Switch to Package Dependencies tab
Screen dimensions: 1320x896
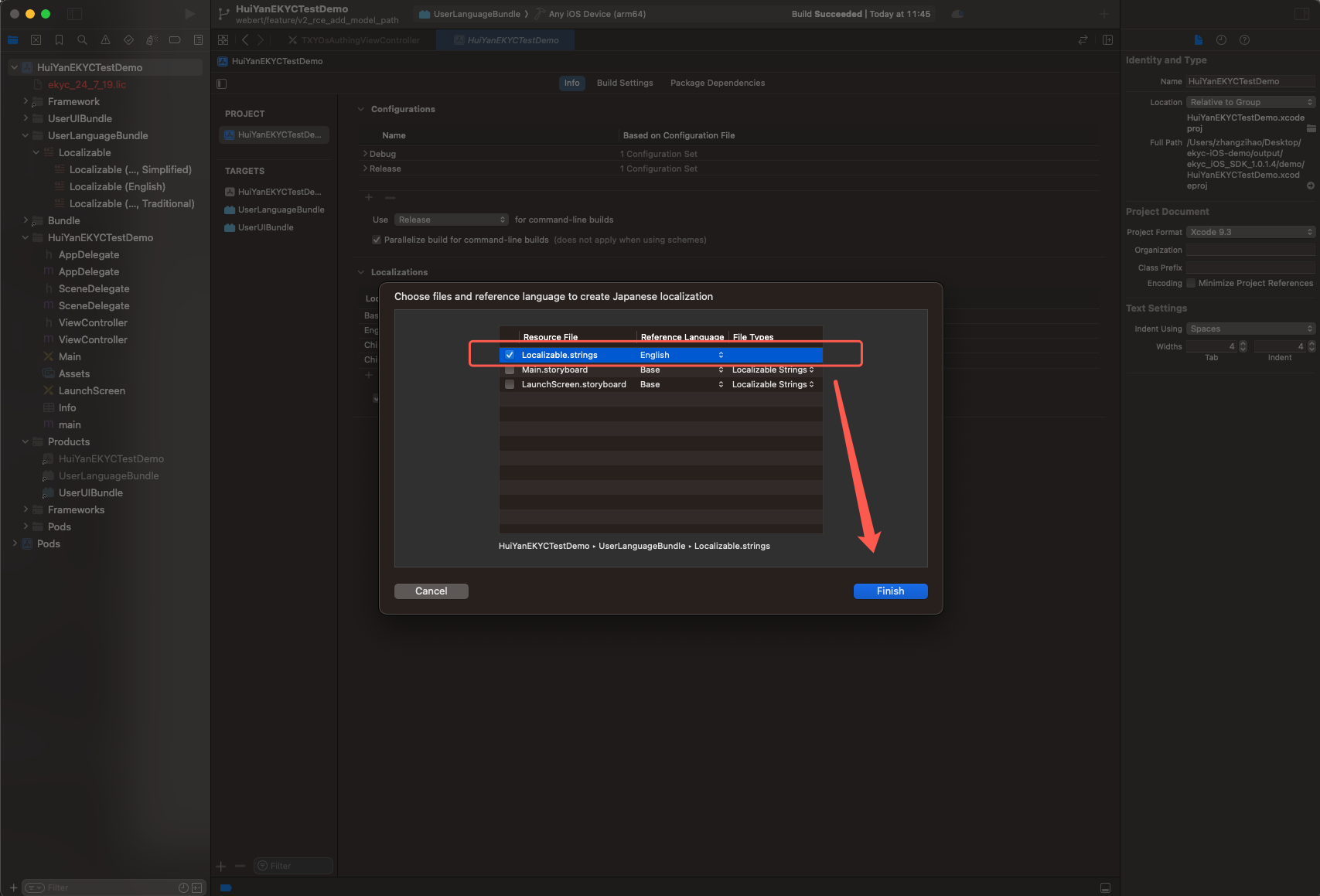click(717, 83)
